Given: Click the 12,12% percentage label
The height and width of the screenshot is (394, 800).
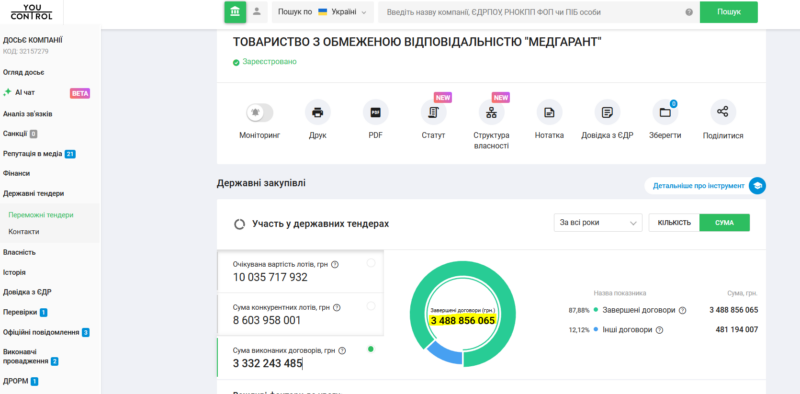Looking at the screenshot, I should [x=579, y=330].
